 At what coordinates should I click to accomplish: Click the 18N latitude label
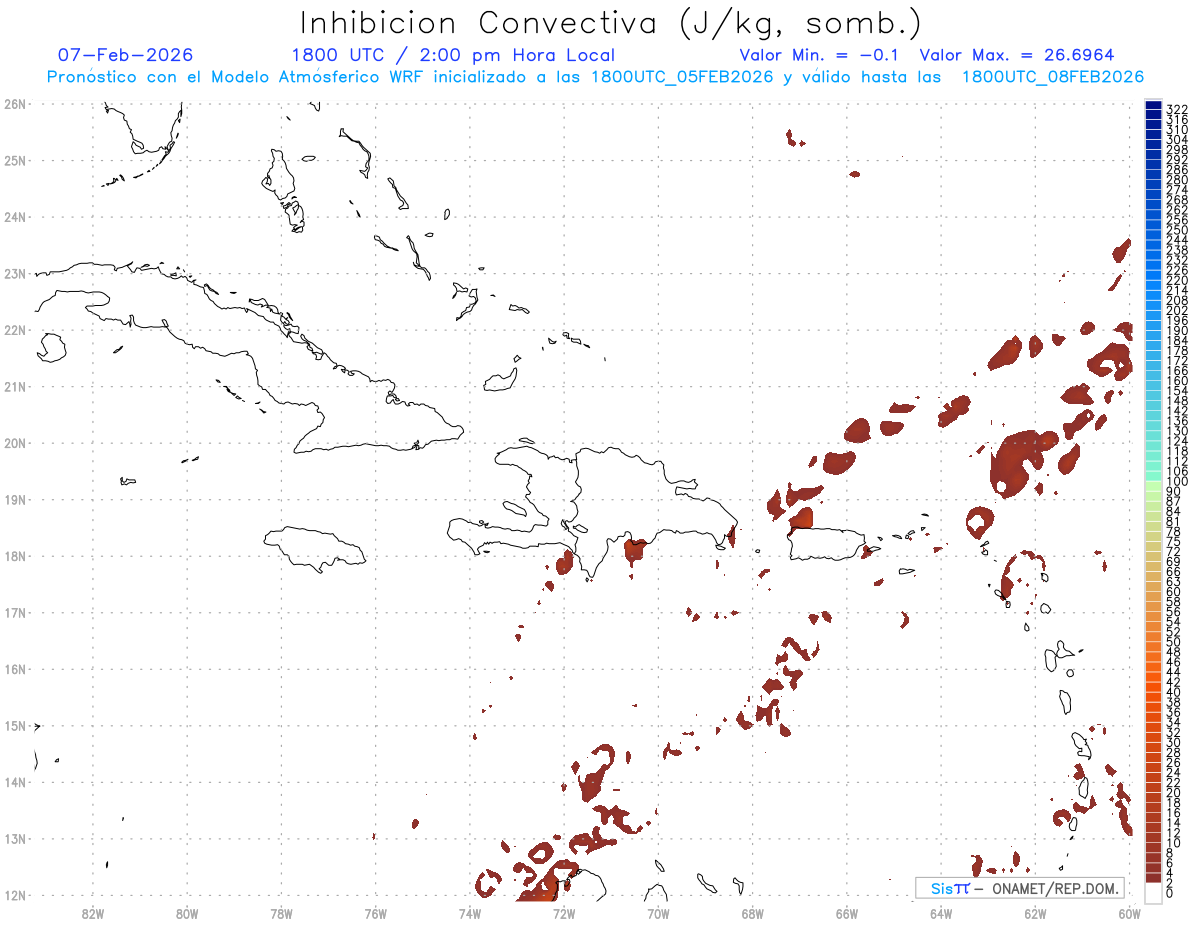click(x=14, y=556)
